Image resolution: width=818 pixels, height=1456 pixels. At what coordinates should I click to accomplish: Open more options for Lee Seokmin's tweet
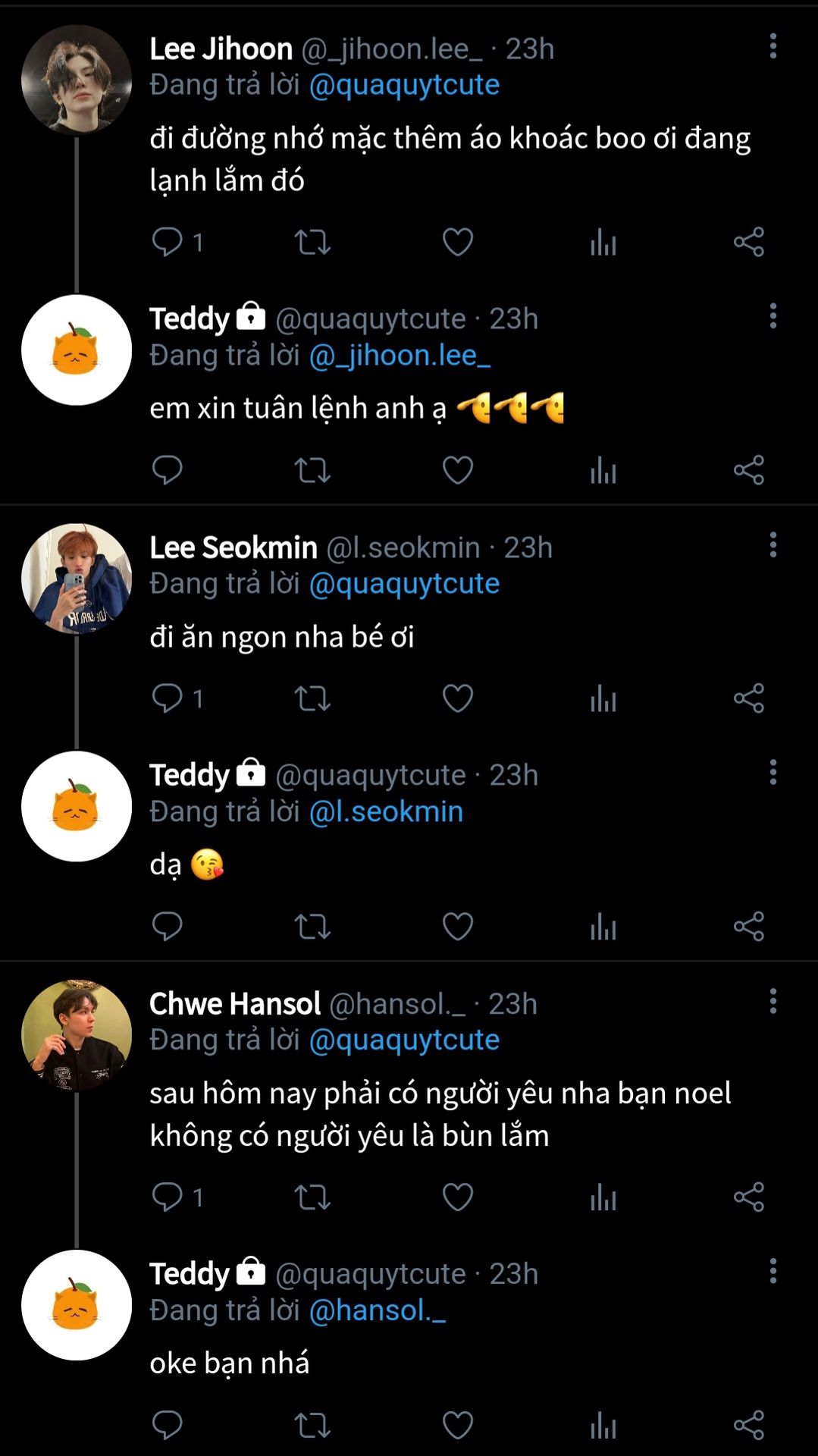(x=773, y=545)
